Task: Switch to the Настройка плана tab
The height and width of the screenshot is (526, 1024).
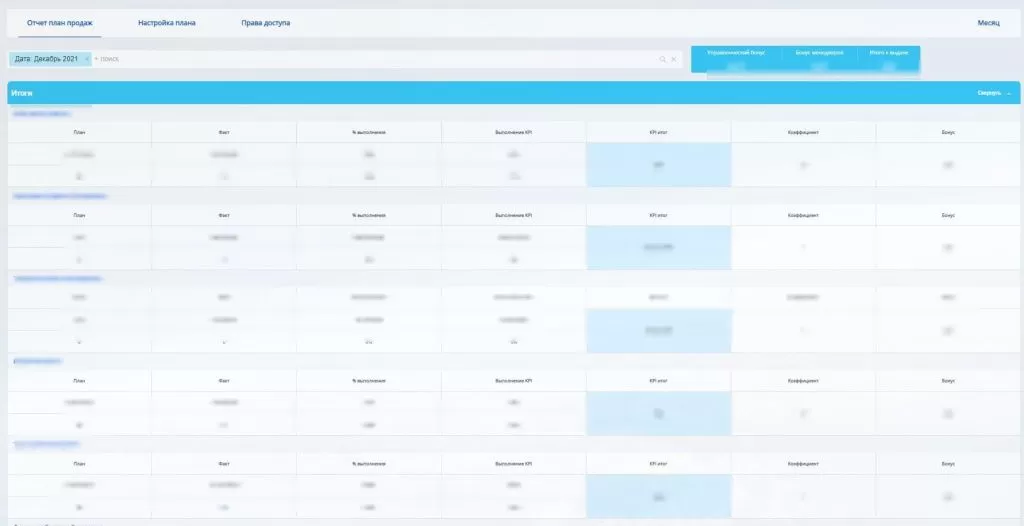Action: pyautogui.click(x=167, y=23)
